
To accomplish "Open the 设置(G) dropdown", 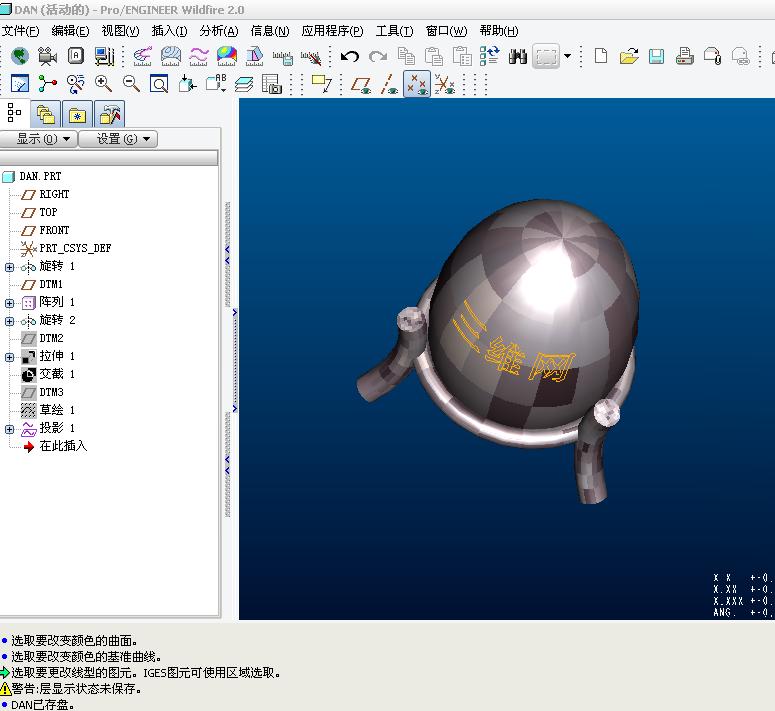I will pyautogui.click(x=118, y=139).
